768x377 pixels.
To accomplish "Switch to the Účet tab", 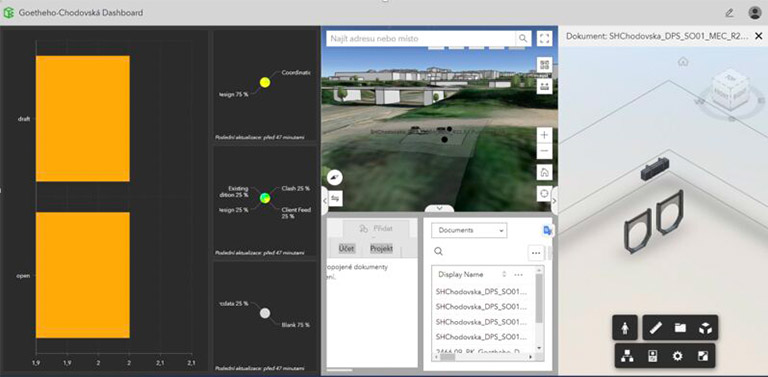I will click(x=346, y=248).
